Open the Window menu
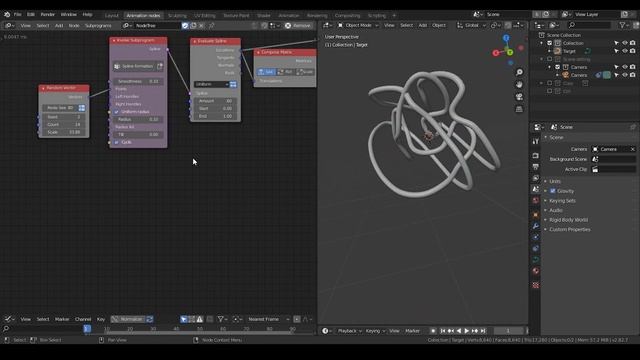 tap(69, 14)
